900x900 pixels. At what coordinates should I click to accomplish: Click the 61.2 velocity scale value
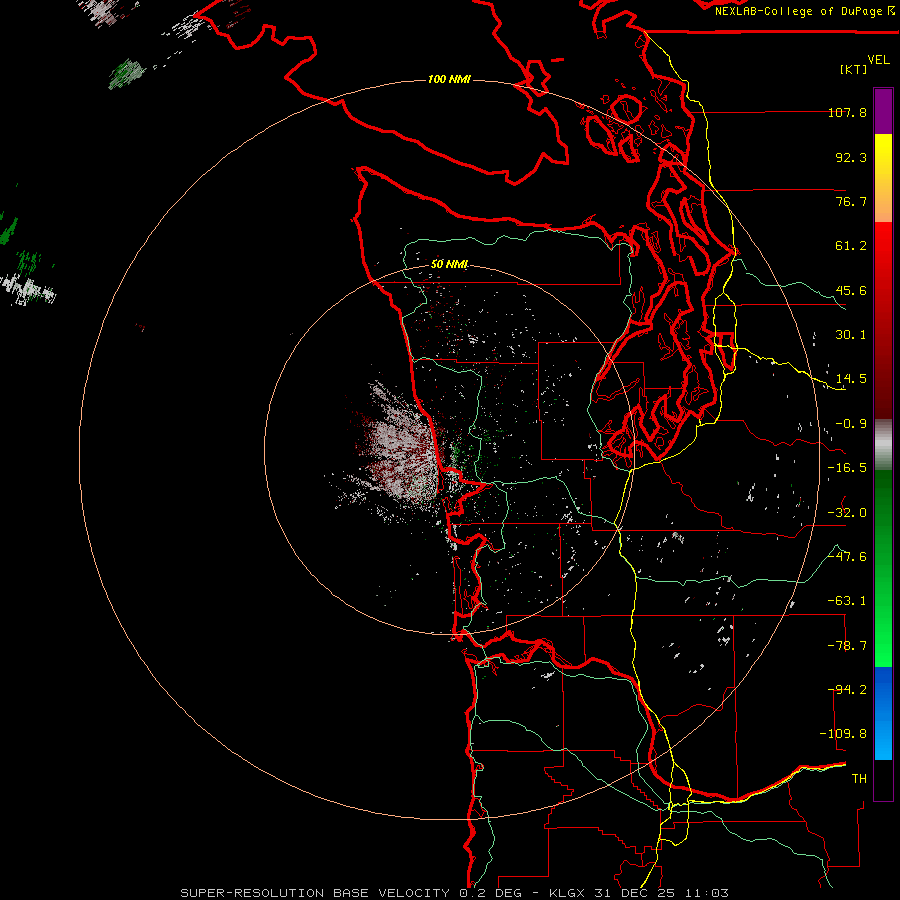tap(851, 246)
